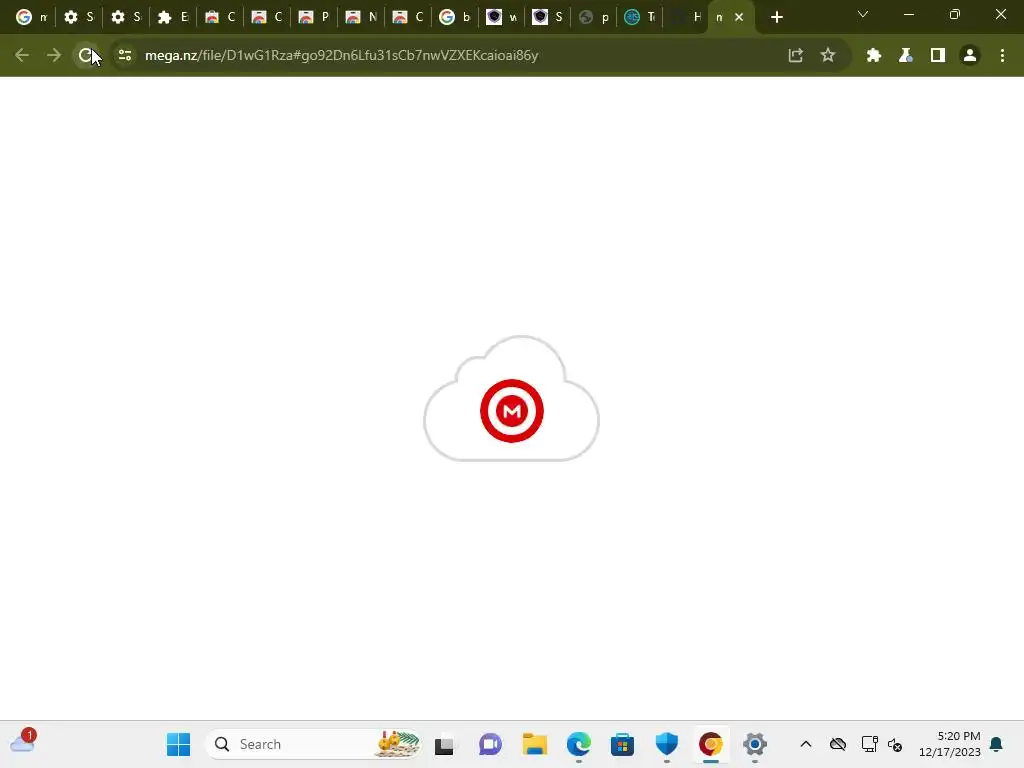
Task: Switch to globe tab labeled p
Action: [594, 18]
